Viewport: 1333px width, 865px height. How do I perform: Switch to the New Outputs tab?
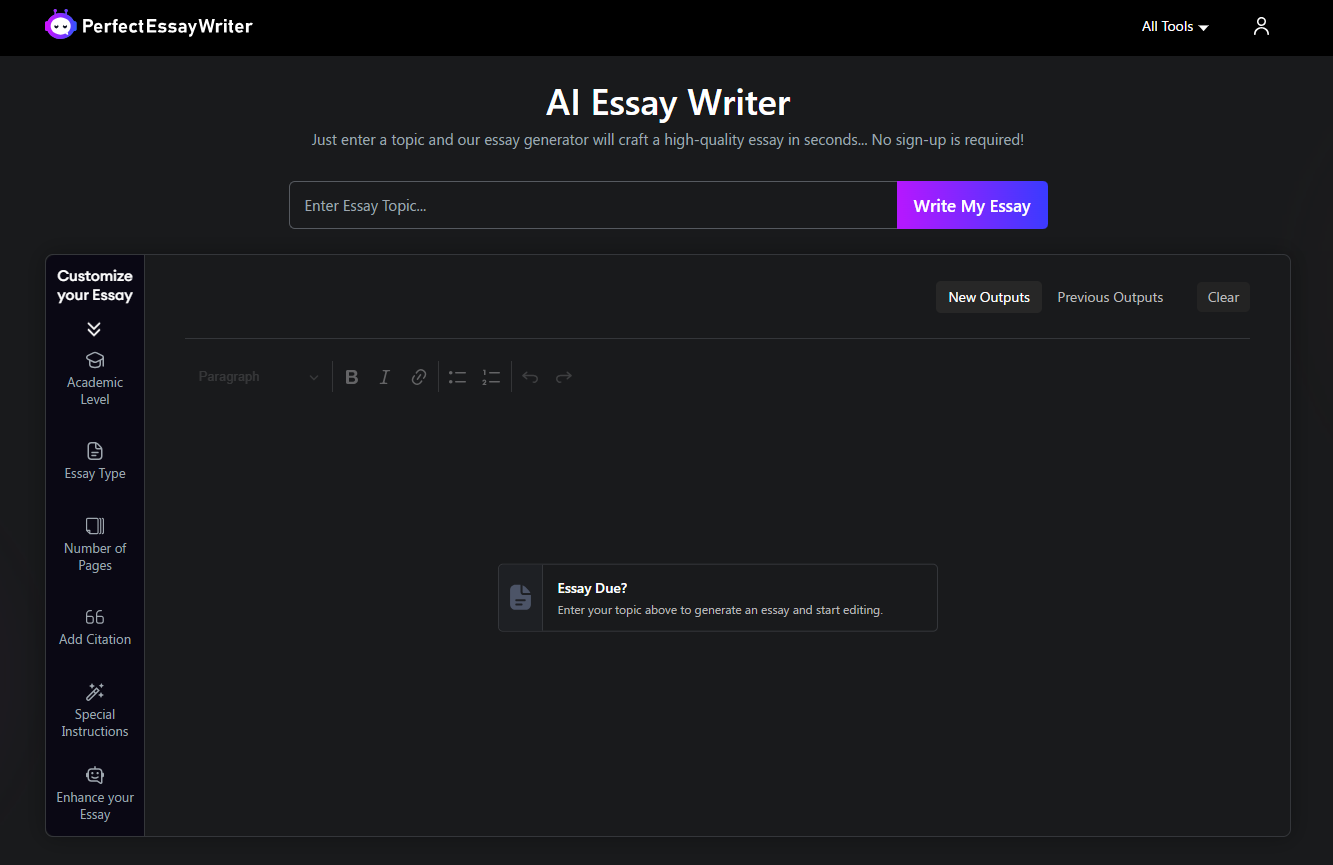[989, 297]
